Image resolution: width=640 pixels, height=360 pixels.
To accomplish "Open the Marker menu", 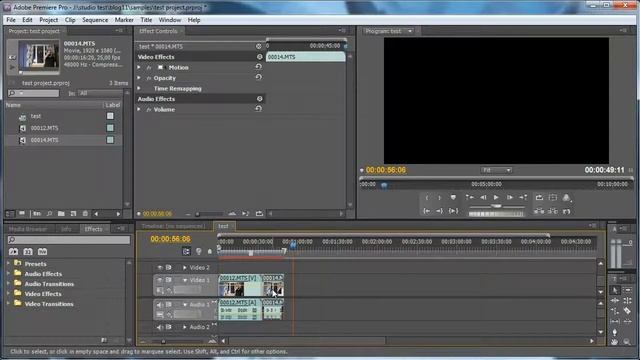I will (124, 20).
